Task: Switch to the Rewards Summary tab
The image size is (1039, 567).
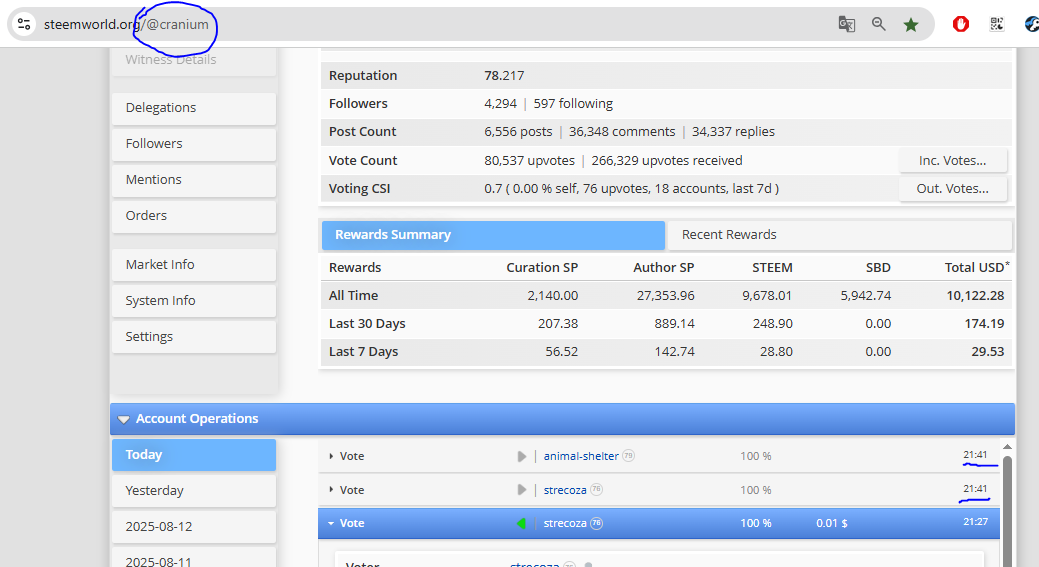Action: click(493, 235)
